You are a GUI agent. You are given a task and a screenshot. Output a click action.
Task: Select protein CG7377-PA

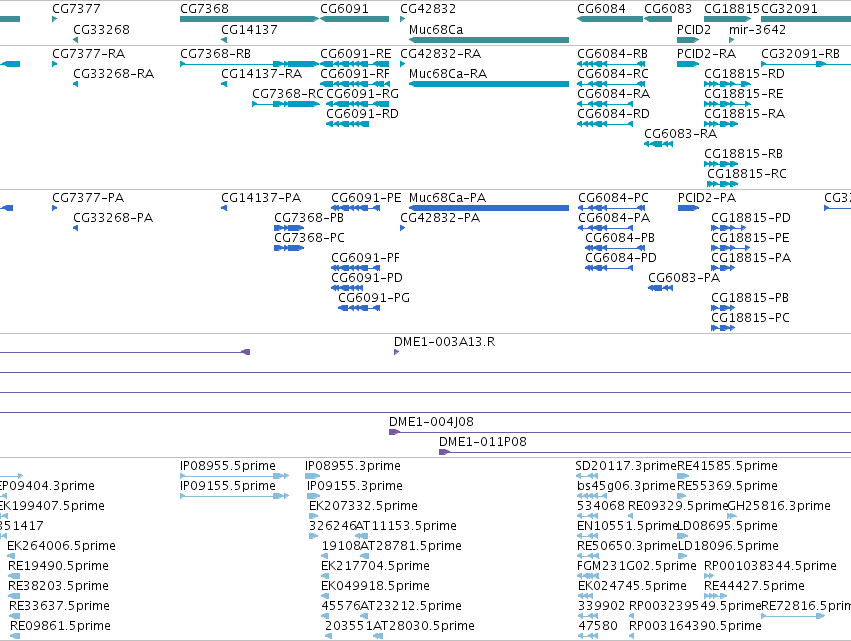pos(55,208)
